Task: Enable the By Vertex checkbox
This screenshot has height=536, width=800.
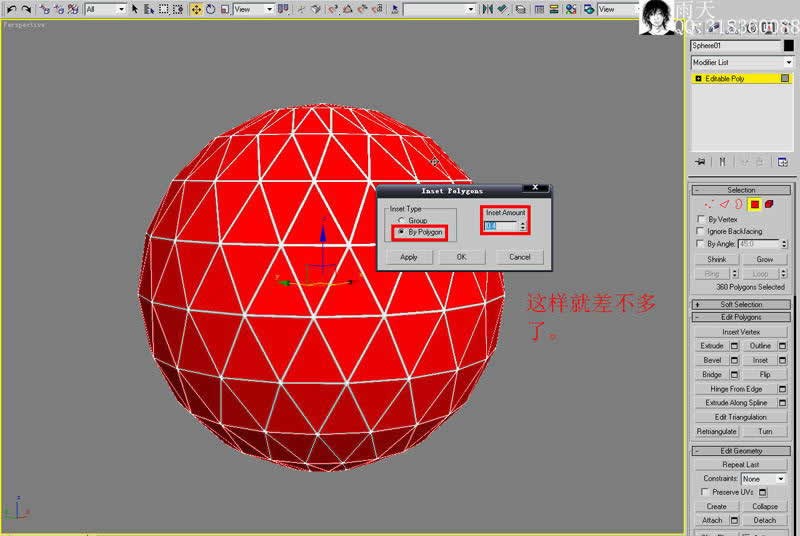Action: point(700,219)
